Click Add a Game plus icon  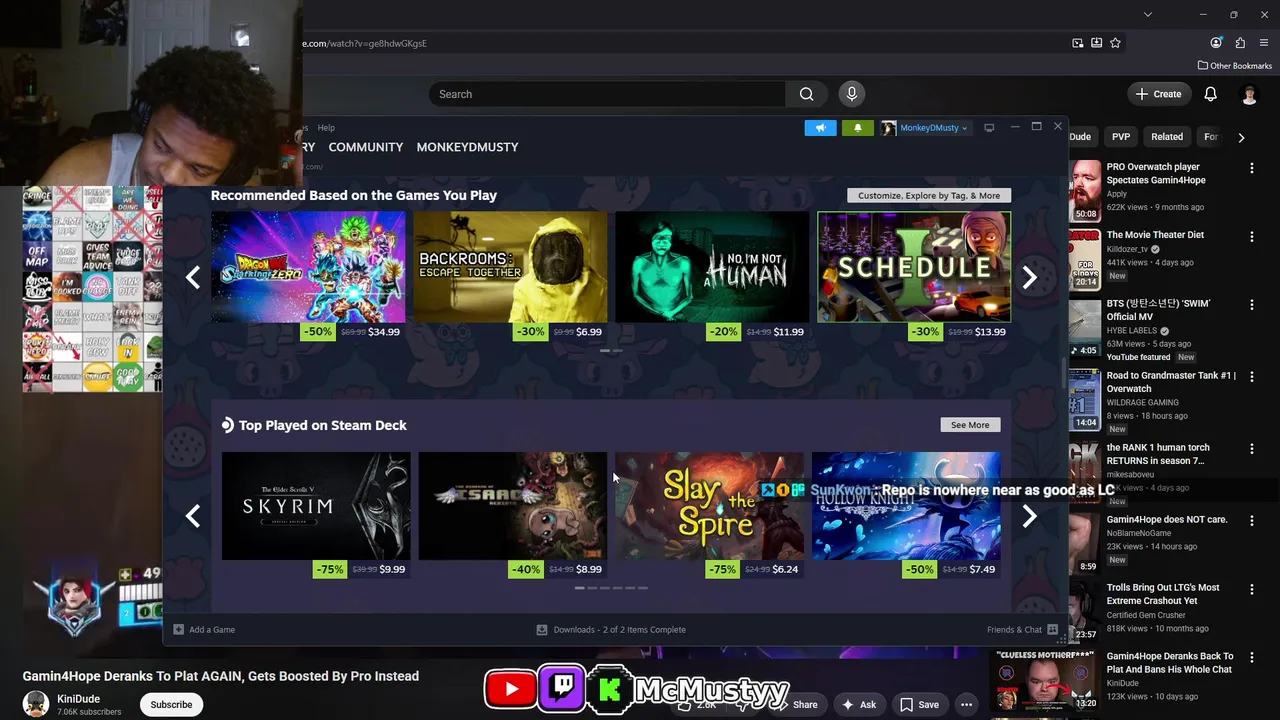178,630
